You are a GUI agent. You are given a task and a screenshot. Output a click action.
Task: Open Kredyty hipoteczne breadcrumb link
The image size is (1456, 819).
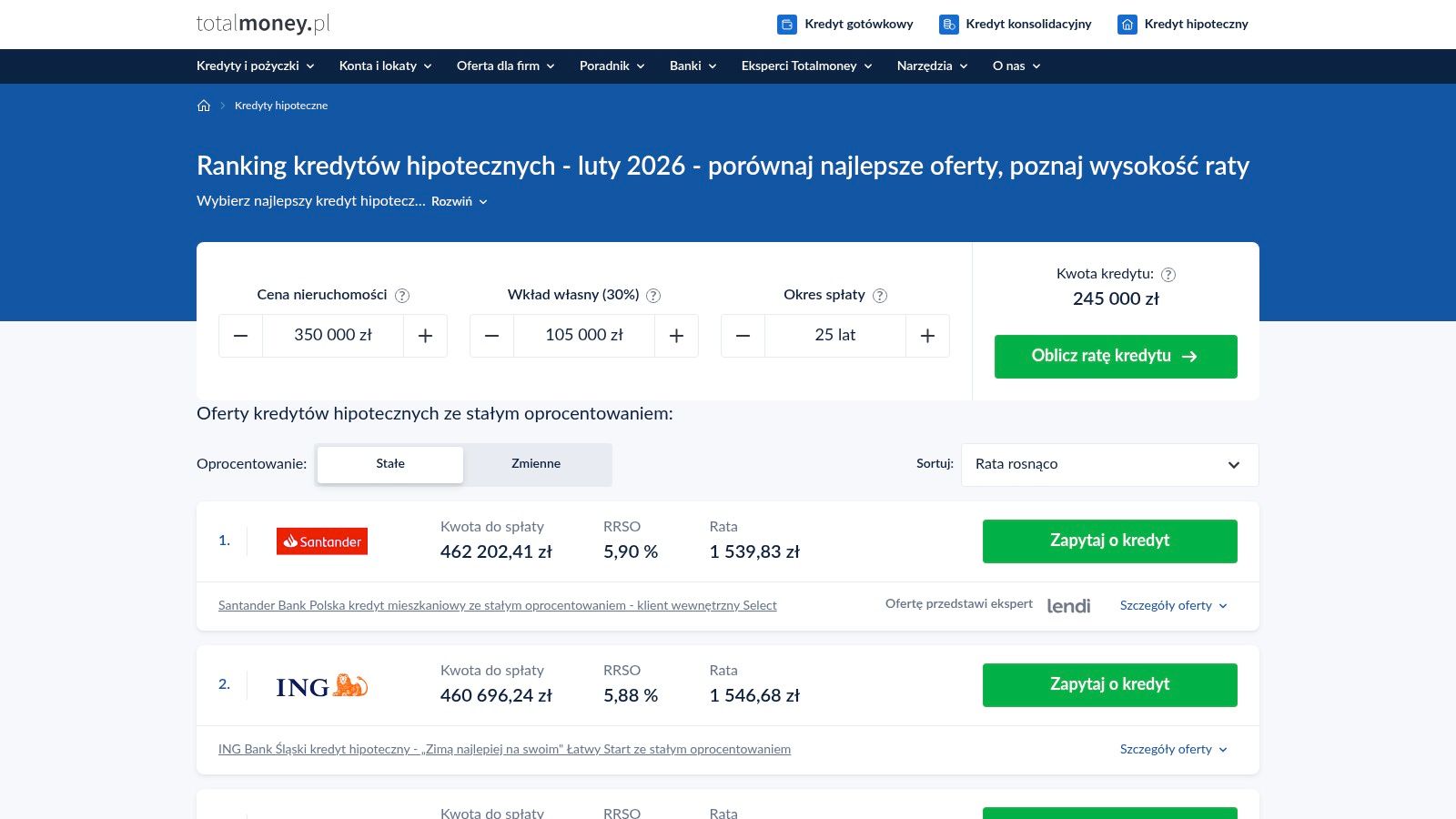pos(281,106)
